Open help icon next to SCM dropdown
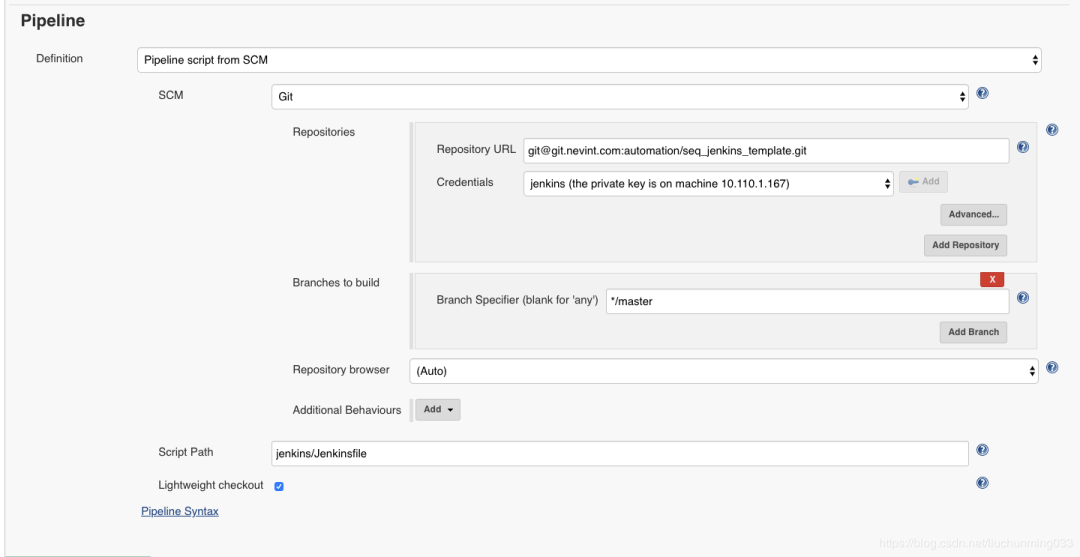Screen dimensions: 1080x557 pyautogui.click(x=982, y=94)
